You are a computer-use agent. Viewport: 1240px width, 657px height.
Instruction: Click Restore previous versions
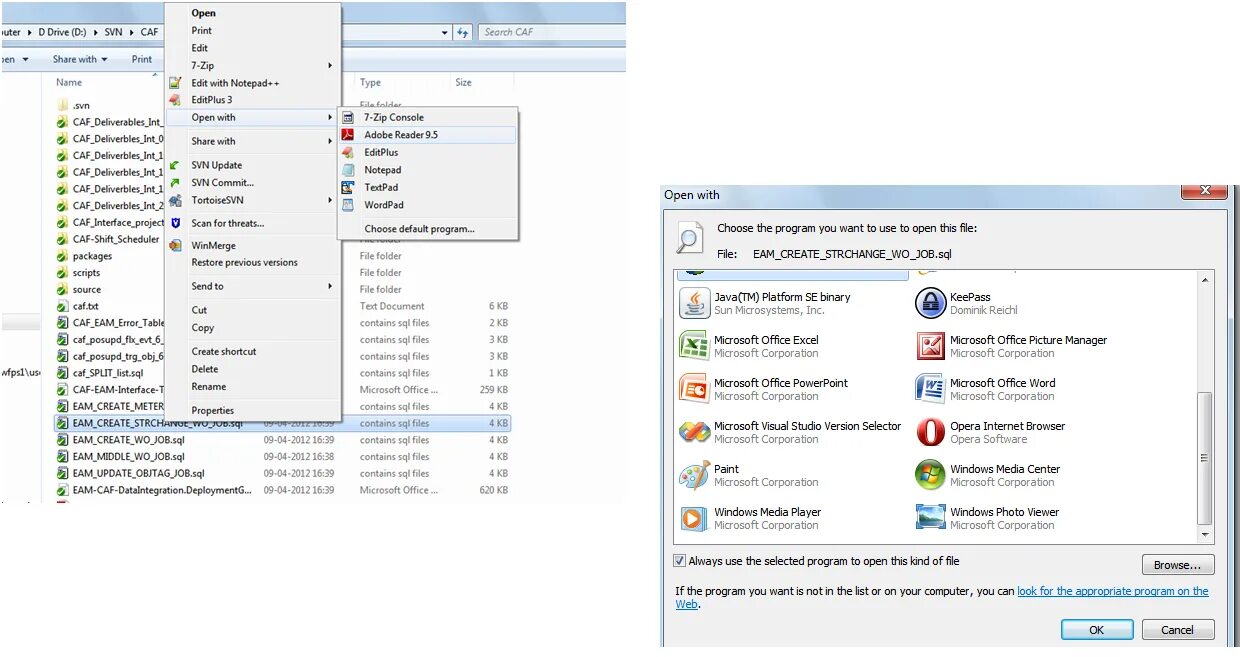[x=245, y=263]
